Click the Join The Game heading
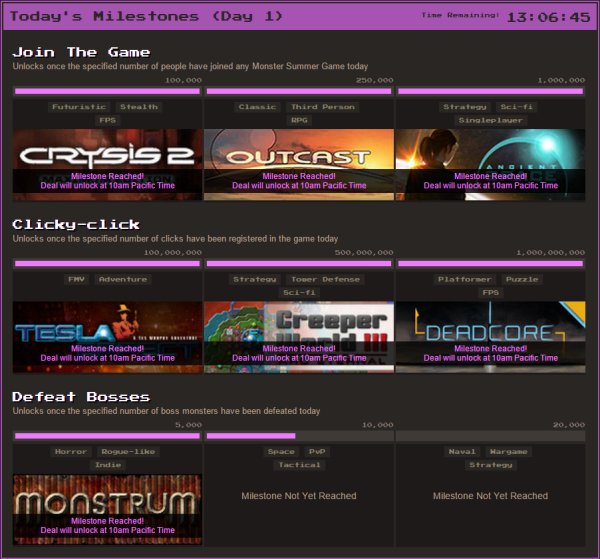Screen dimensions: 600x559 81,52
